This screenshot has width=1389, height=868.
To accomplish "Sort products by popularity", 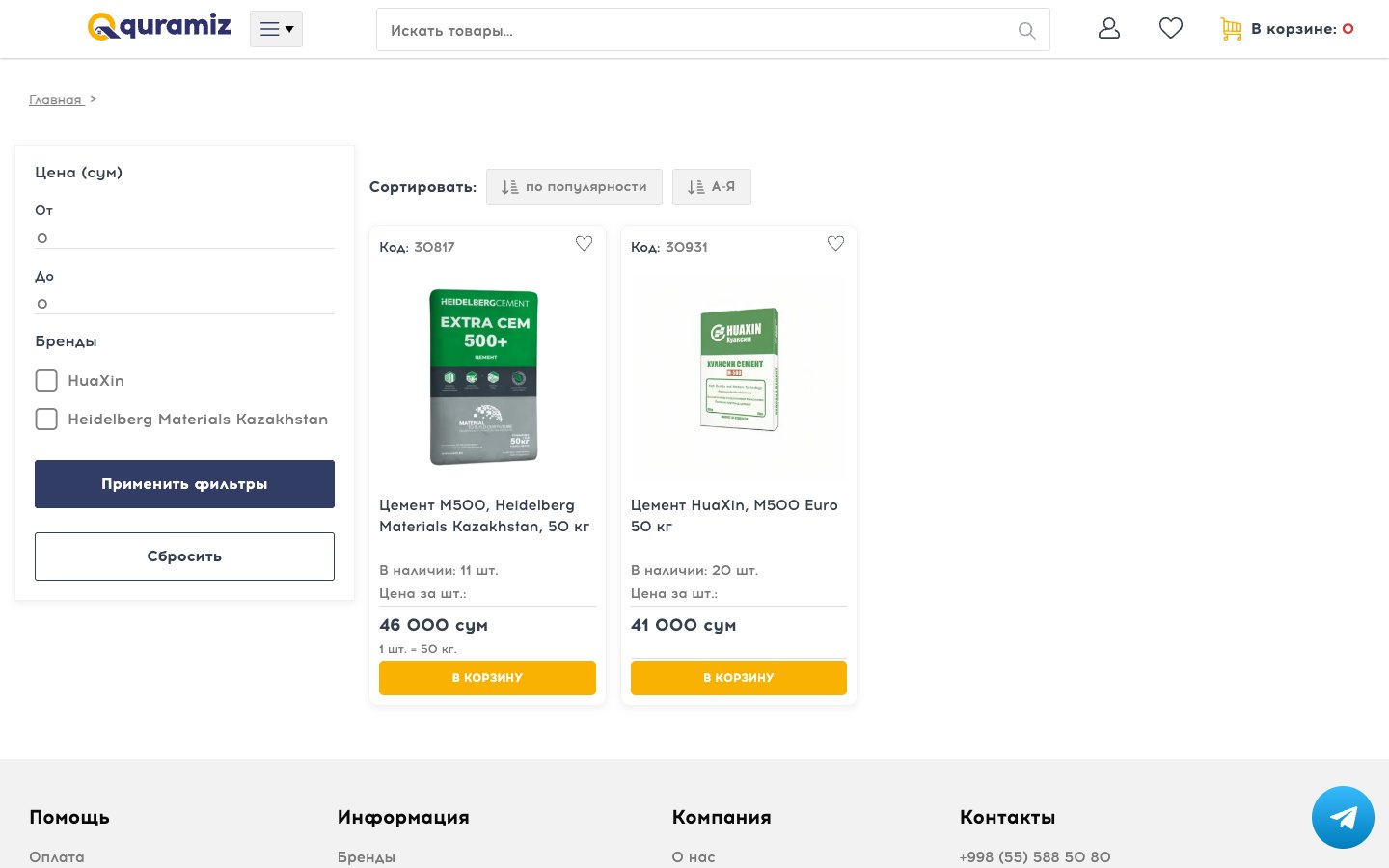I will [574, 187].
